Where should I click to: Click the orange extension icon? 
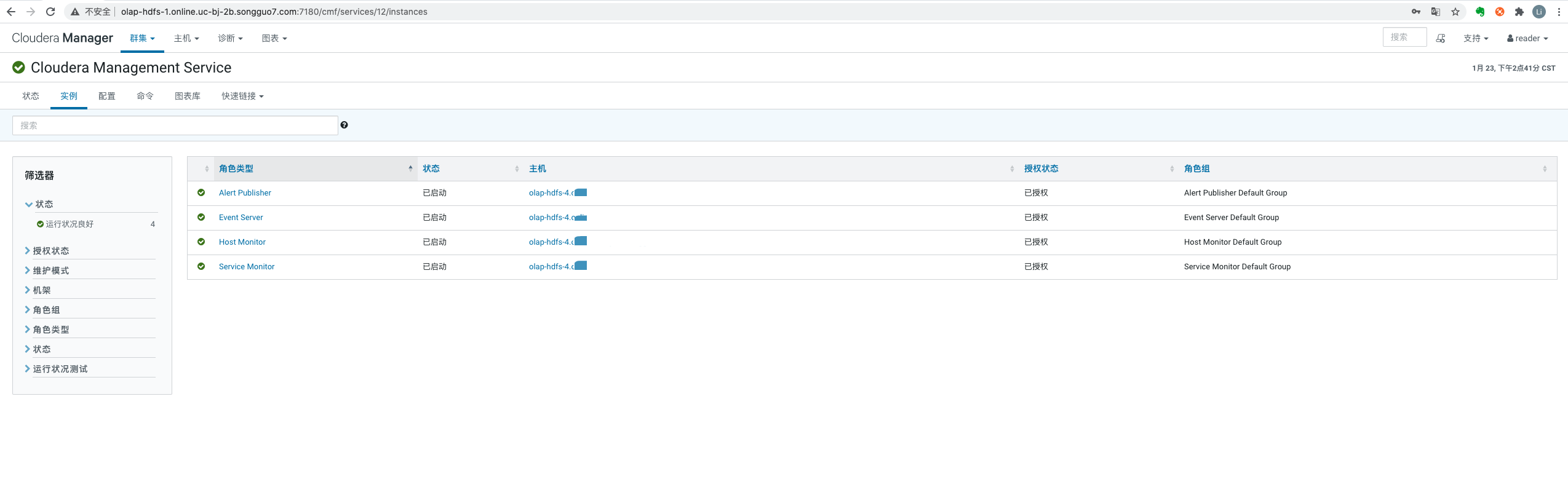click(x=1500, y=12)
